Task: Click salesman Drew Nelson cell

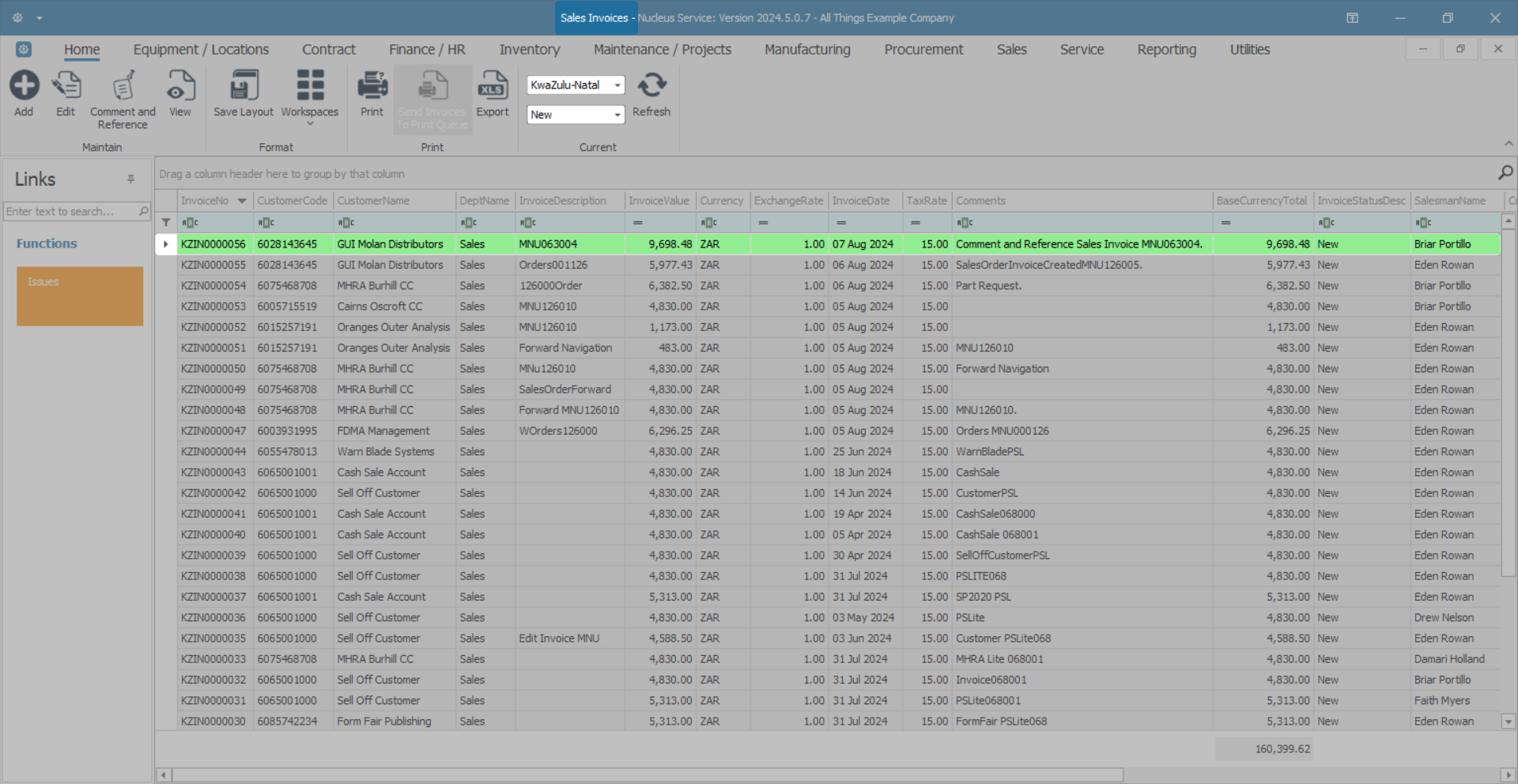Action: tap(1456, 617)
